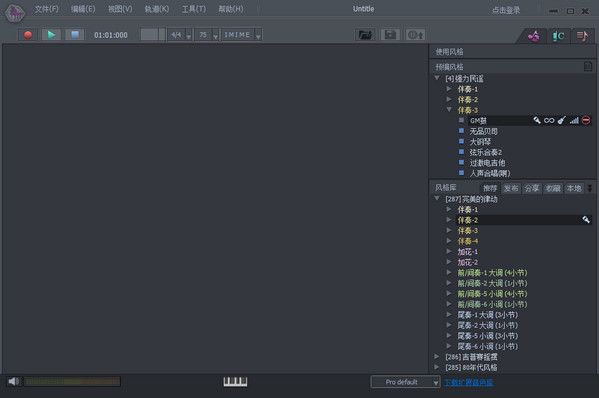Stop playback with the blue stop button
This screenshot has width=599, height=398.
pyautogui.click(x=75, y=35)
